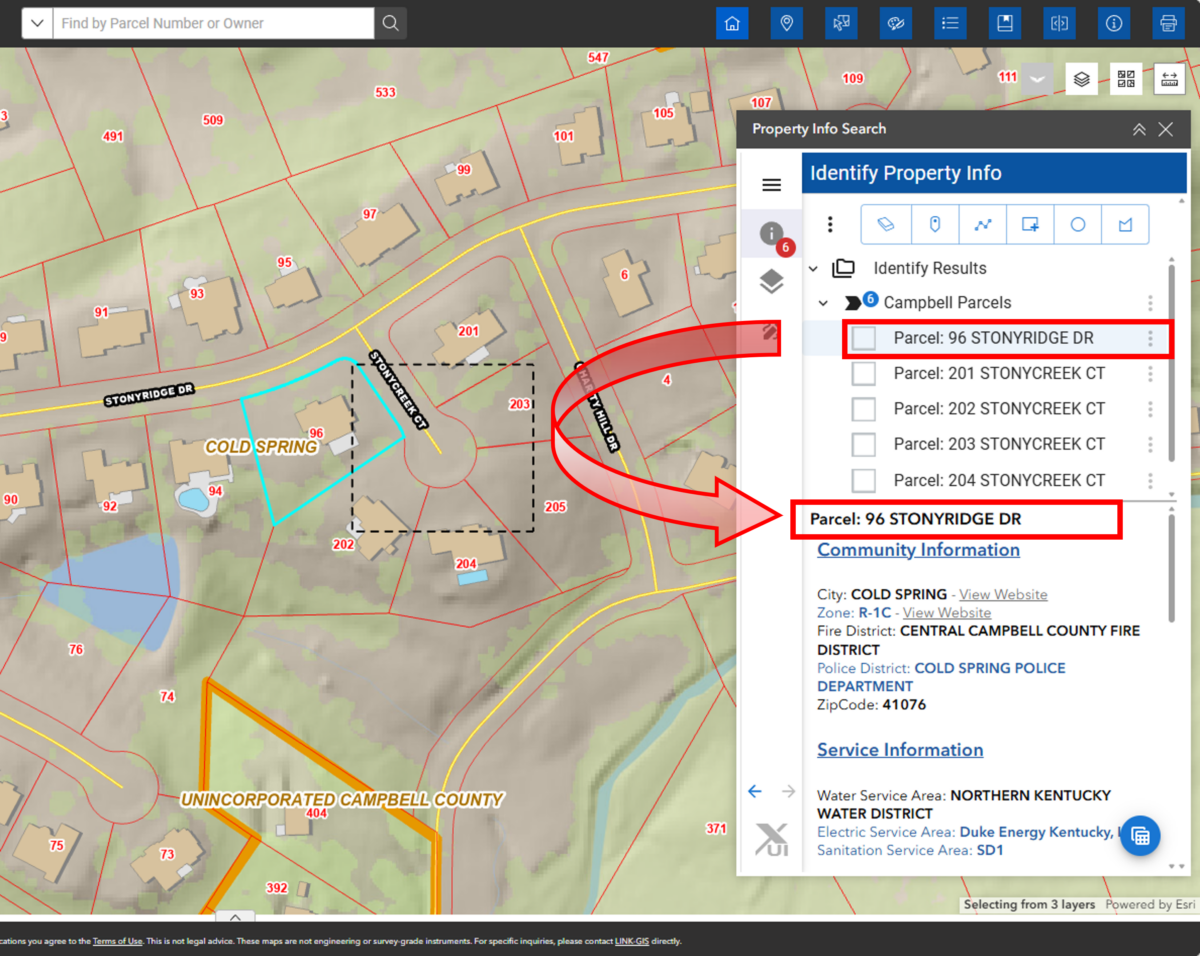This screenshot has height=956, width=1200.
Task: Switch to layers tab in panel sidebar
Action: (771, 283)
